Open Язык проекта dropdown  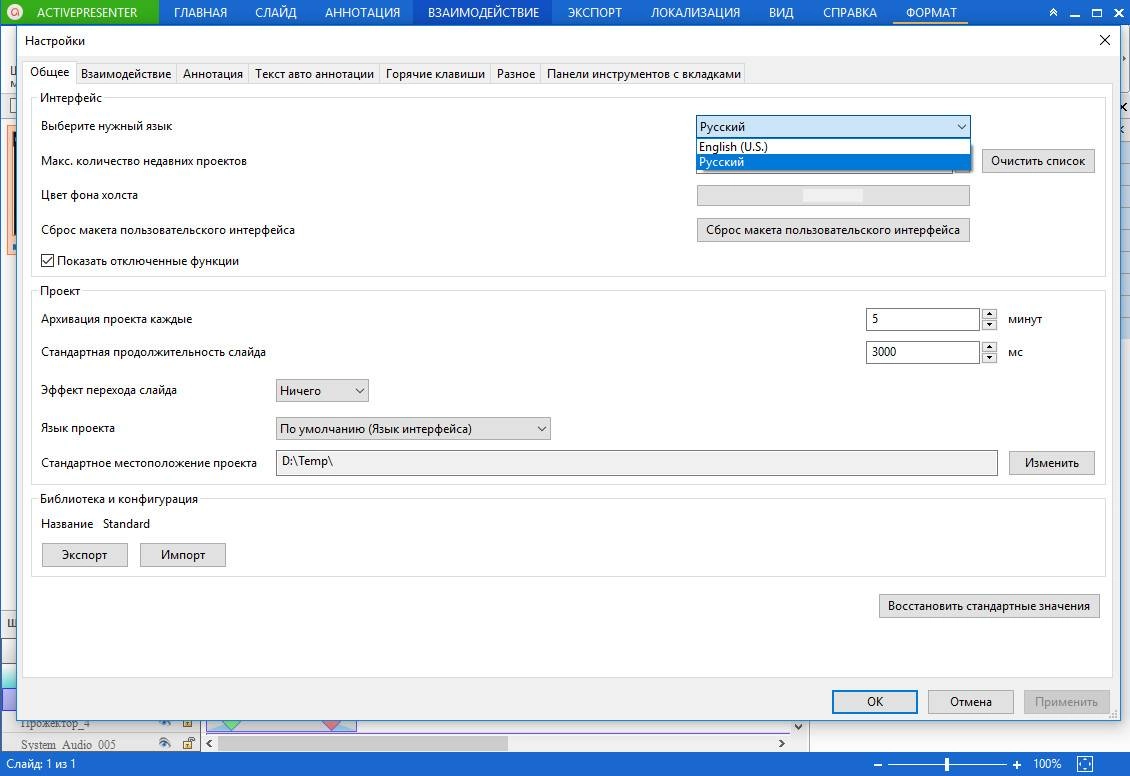coord(413,429)
